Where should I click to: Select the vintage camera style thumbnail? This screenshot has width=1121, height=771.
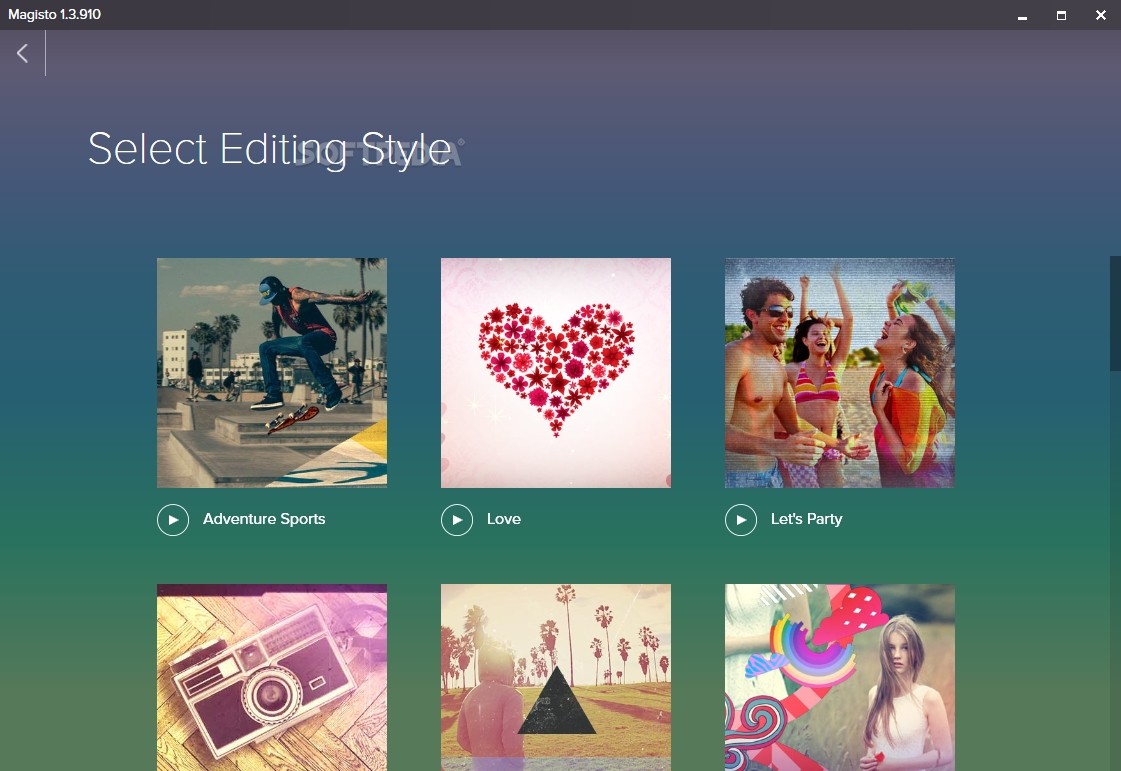272,677
